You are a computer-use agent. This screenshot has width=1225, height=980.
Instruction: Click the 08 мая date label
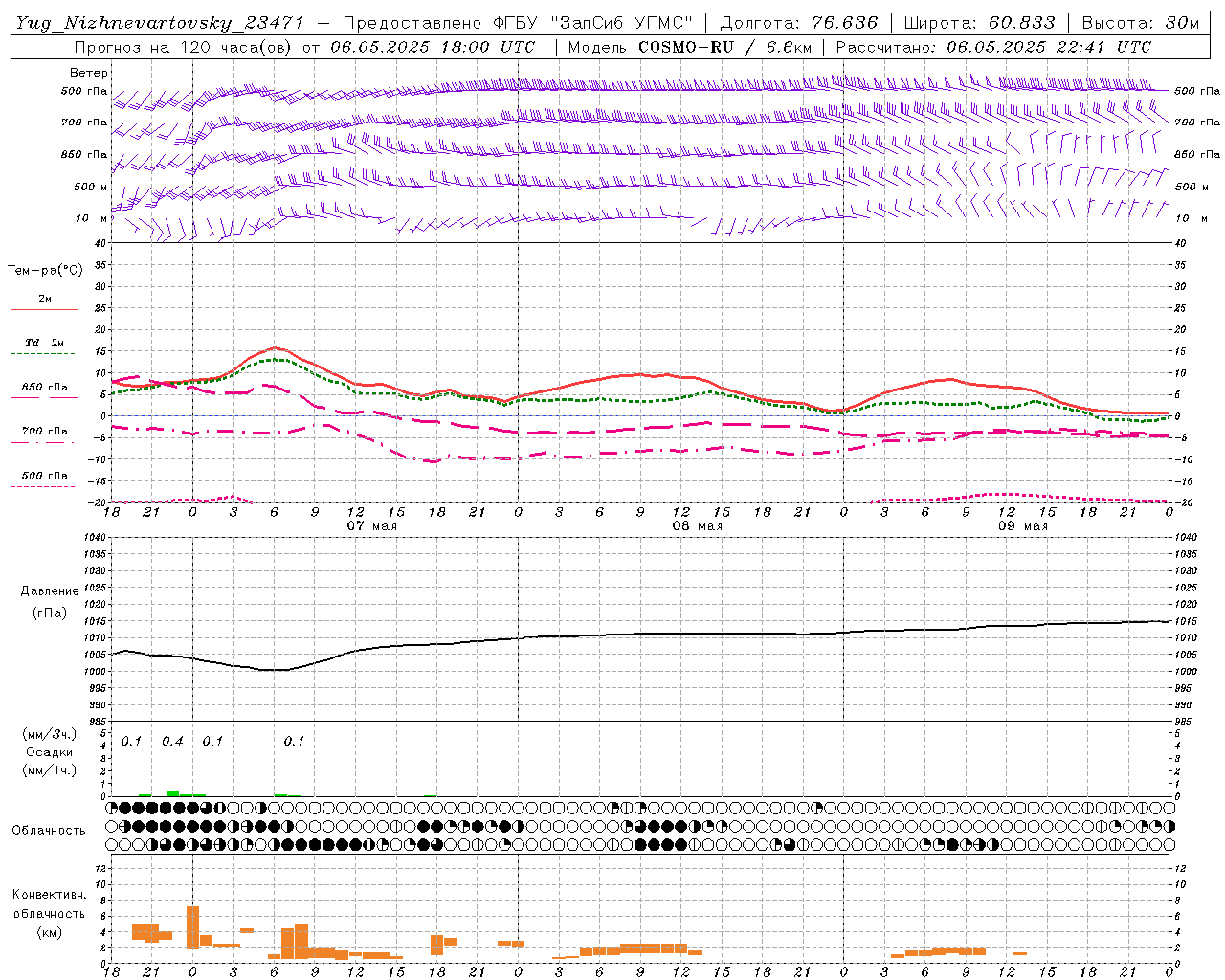tap(697, 526)
